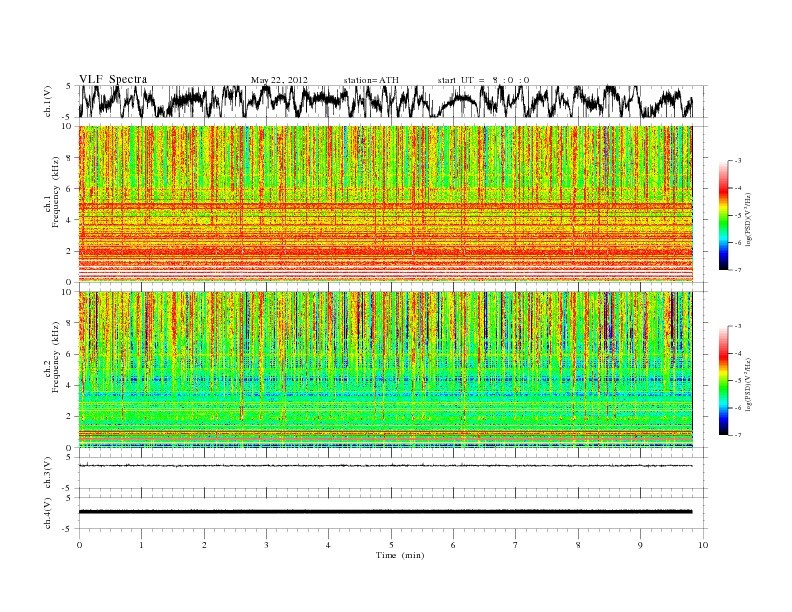Click the ch.1 'Frequency (kHz)' axis label
The height and width of the screenshot is (612, 792).
coord(56,193)
